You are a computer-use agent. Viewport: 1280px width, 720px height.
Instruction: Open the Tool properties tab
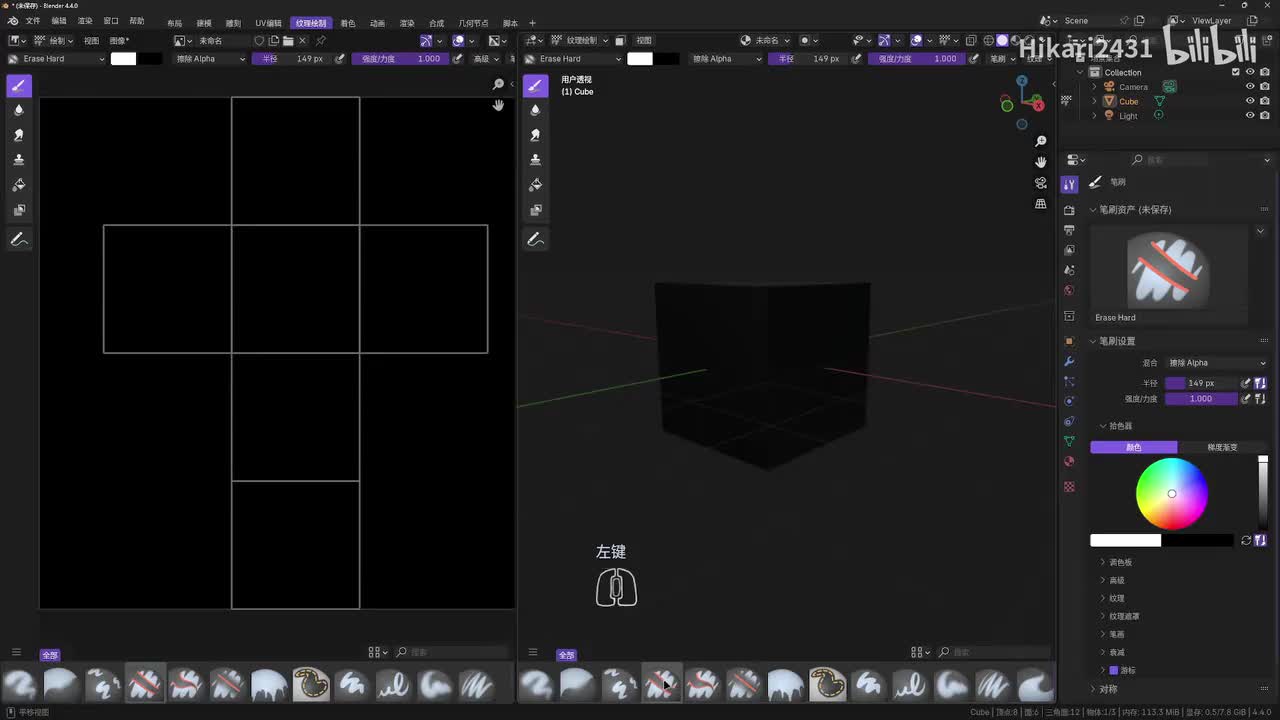point(1069,184)
